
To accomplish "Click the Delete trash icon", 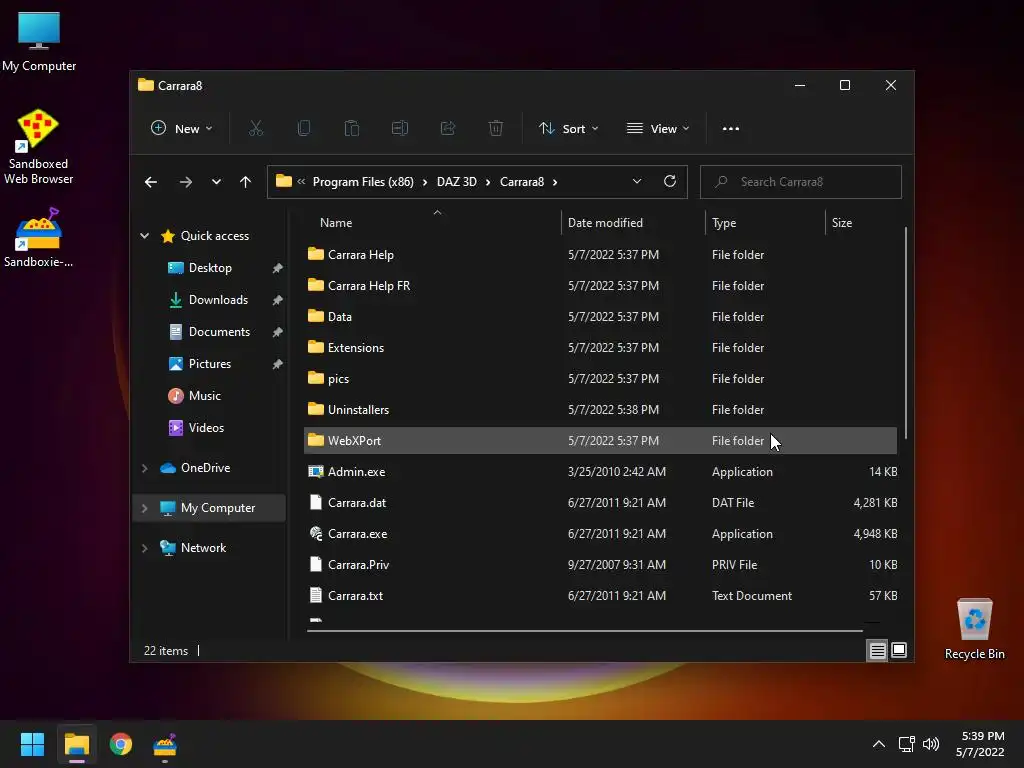I will [x=496, y=129].
